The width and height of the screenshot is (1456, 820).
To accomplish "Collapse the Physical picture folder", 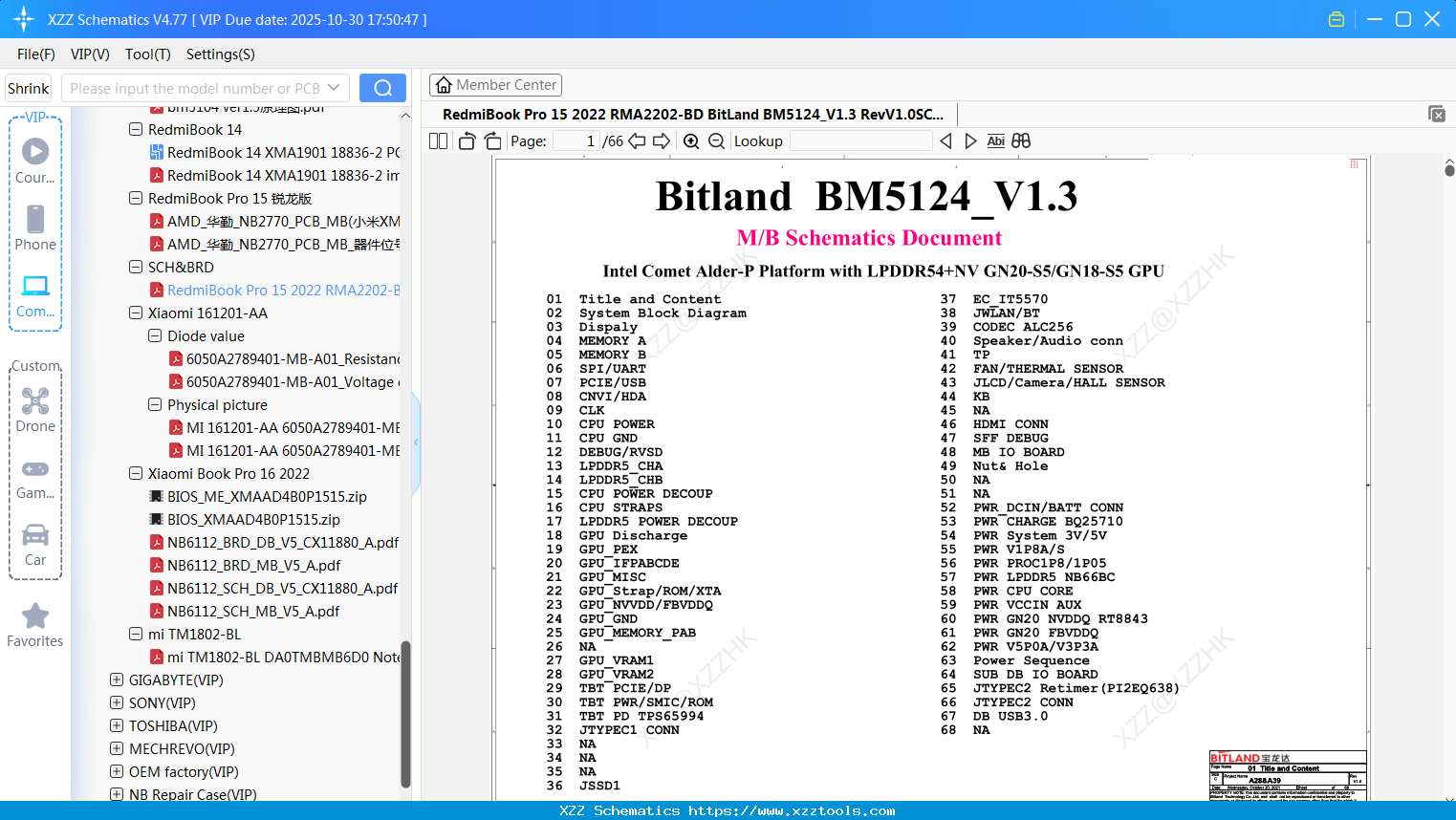I will (x=155, y=405).
